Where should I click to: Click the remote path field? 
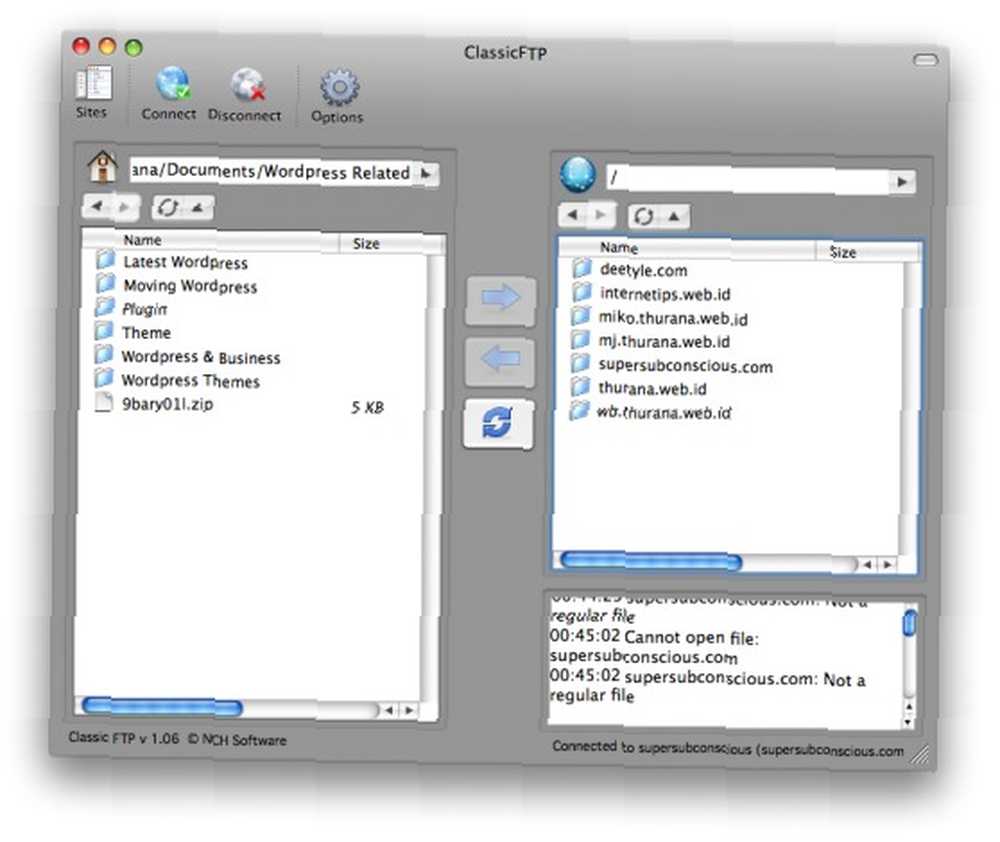coord(747,179)
